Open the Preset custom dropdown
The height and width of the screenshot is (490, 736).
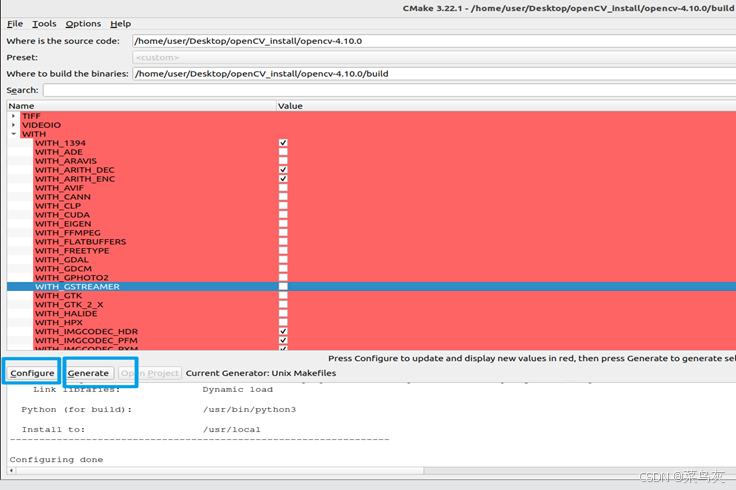(434, 57)
